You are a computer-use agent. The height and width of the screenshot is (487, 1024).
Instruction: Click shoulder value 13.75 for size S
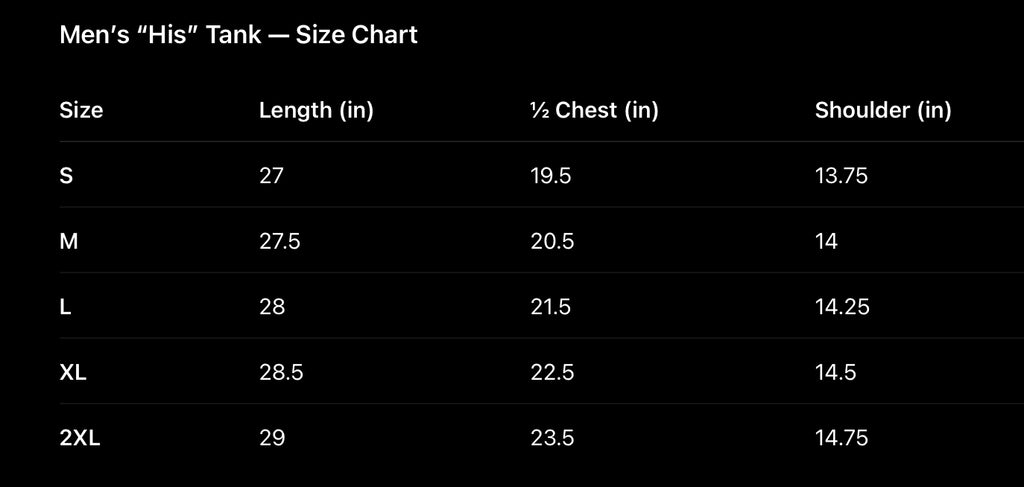[841, 176]
